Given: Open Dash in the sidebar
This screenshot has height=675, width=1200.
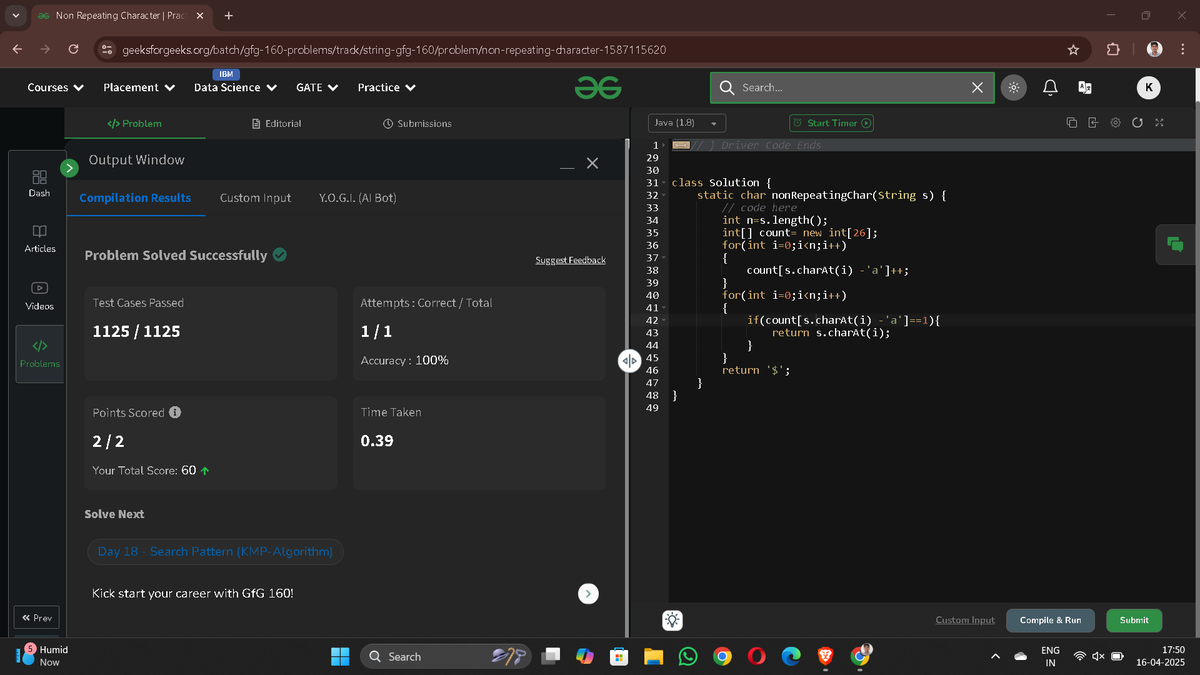Looking at the screenshot, I should pos(39,182).
